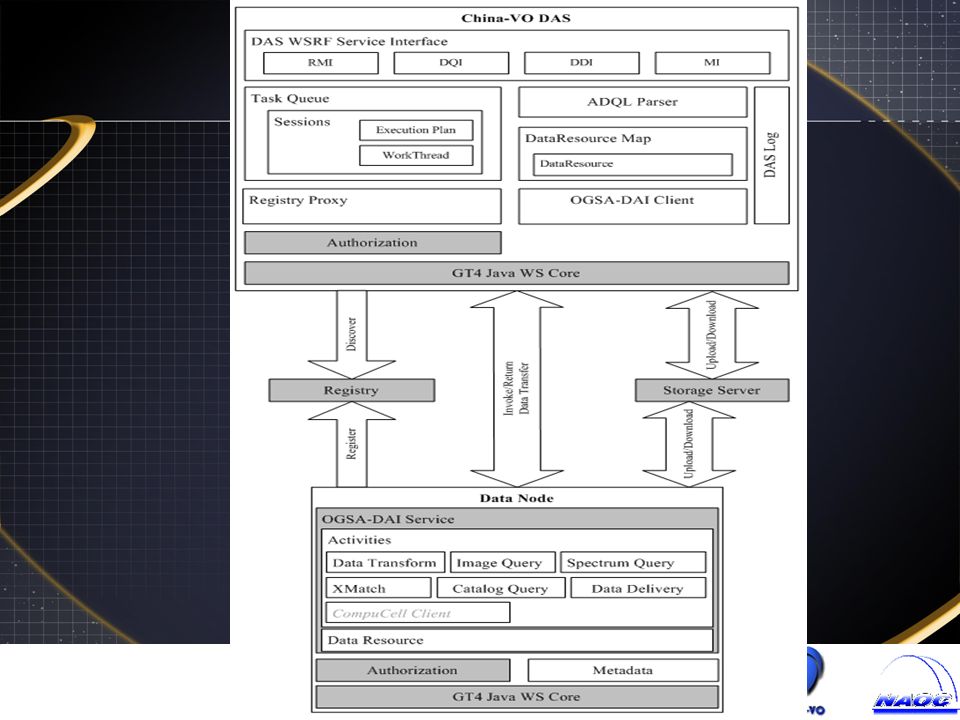Select the DataResource box inside DataResource Map
960x720 pixels.
coord(632,164)
